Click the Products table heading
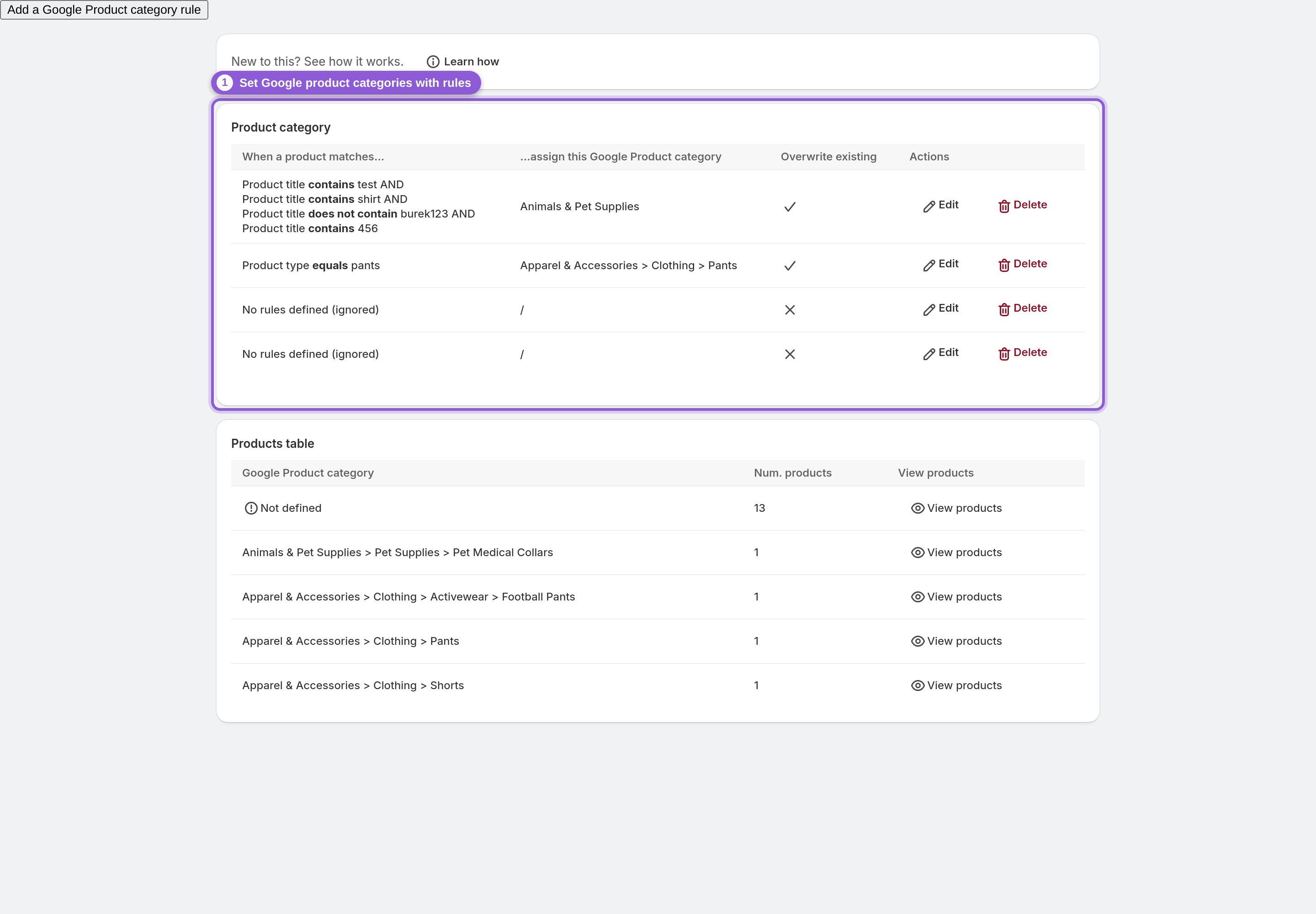The image size is (1316, 914). point(273,443)
